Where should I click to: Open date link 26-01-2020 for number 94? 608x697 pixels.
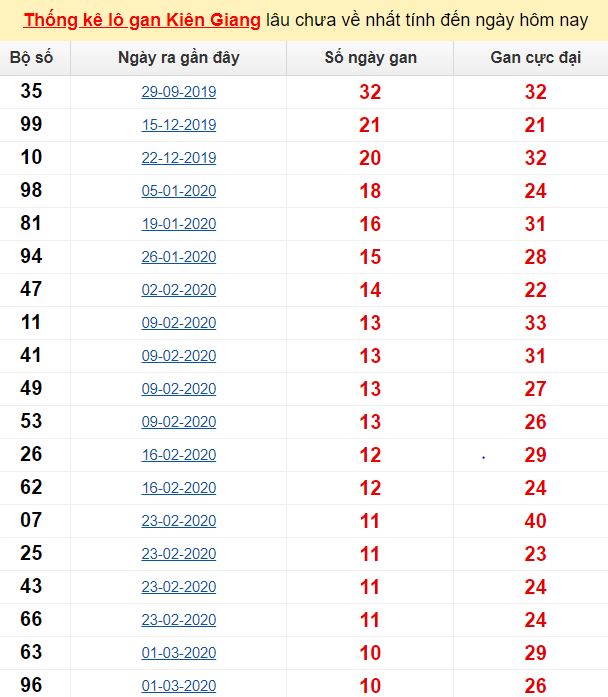point(179,256)
